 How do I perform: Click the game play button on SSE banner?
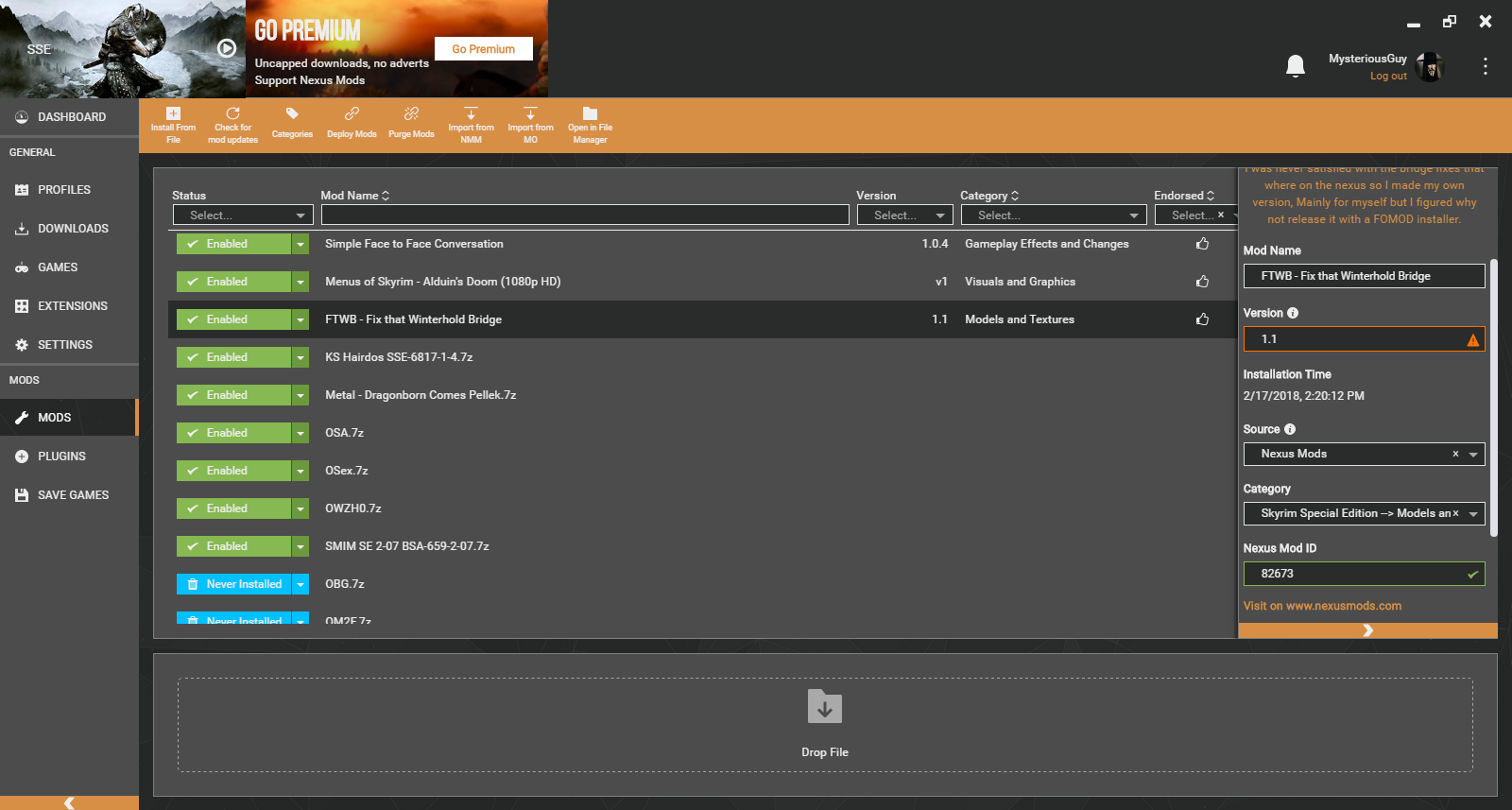click(x=227, y=48)
